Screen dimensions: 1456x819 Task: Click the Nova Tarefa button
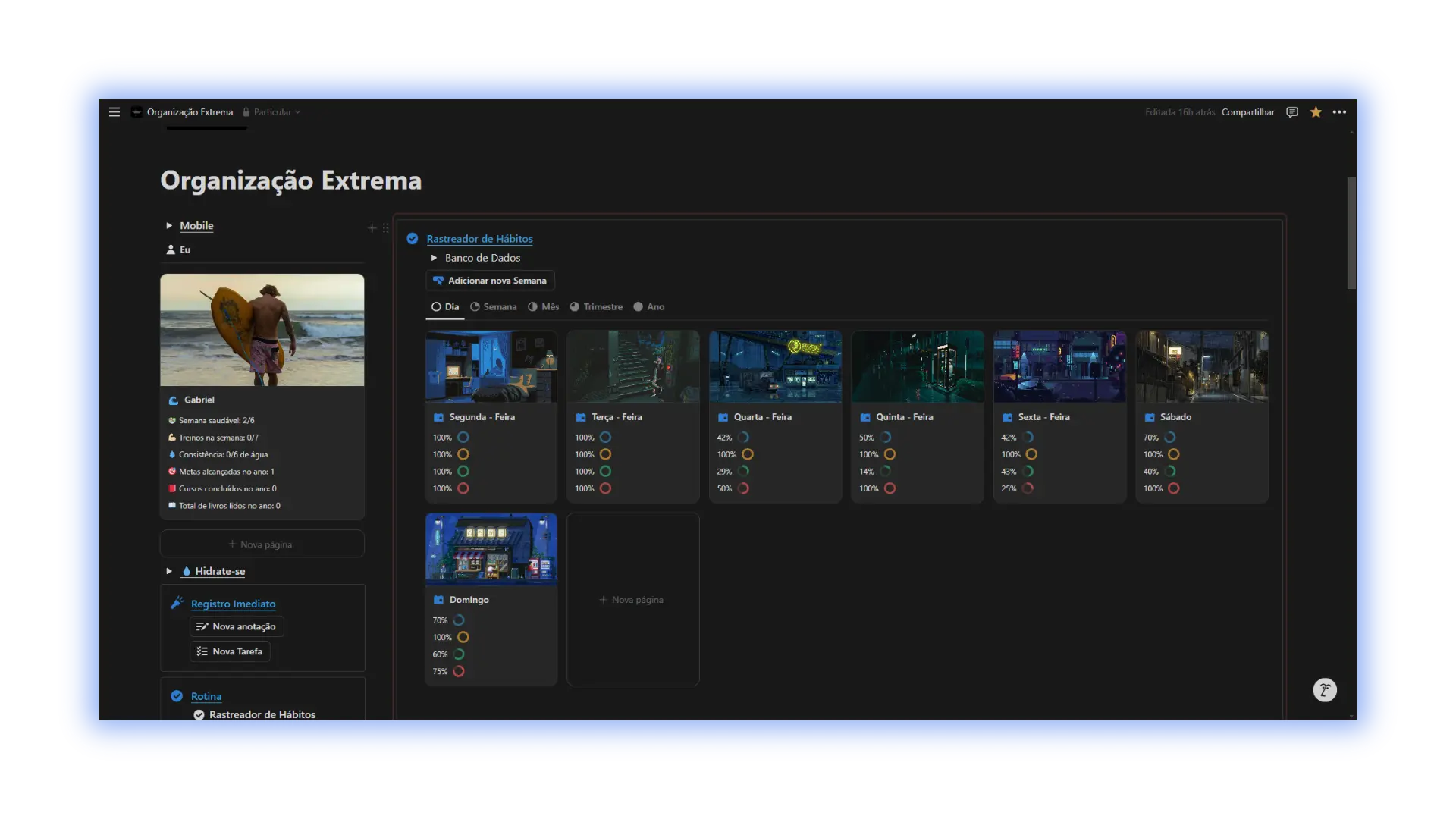pos(230,651)
